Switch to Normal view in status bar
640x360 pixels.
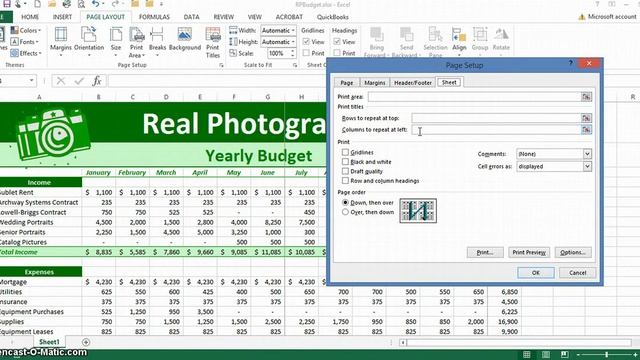point(527,354)
